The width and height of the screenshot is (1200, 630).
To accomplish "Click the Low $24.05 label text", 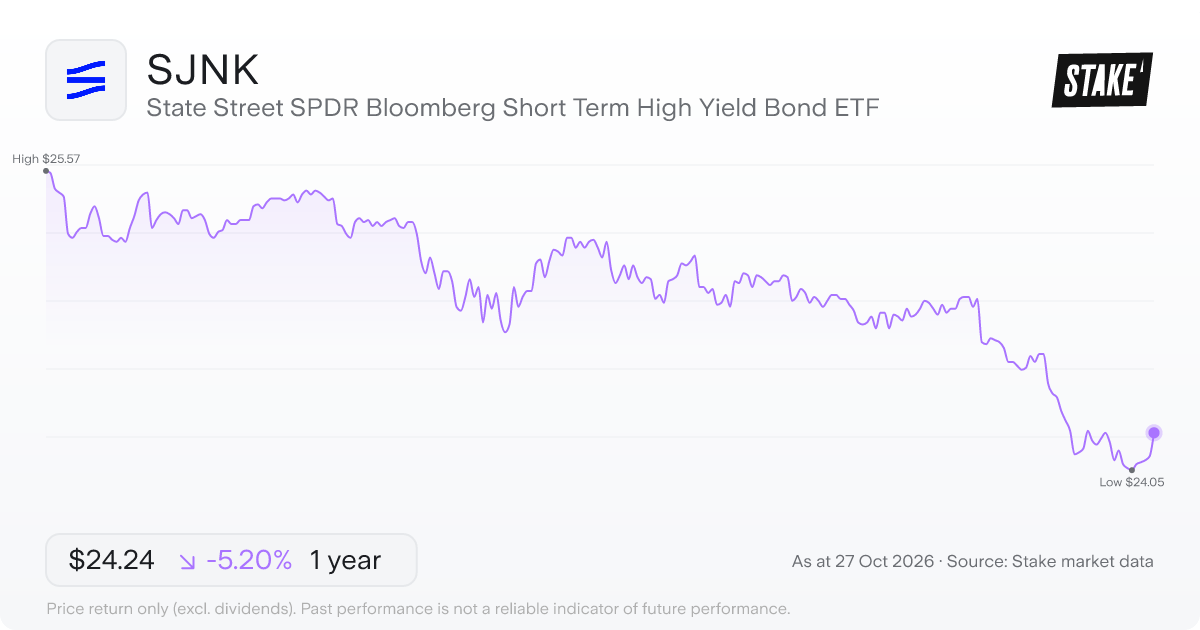I will [1131, 482].
